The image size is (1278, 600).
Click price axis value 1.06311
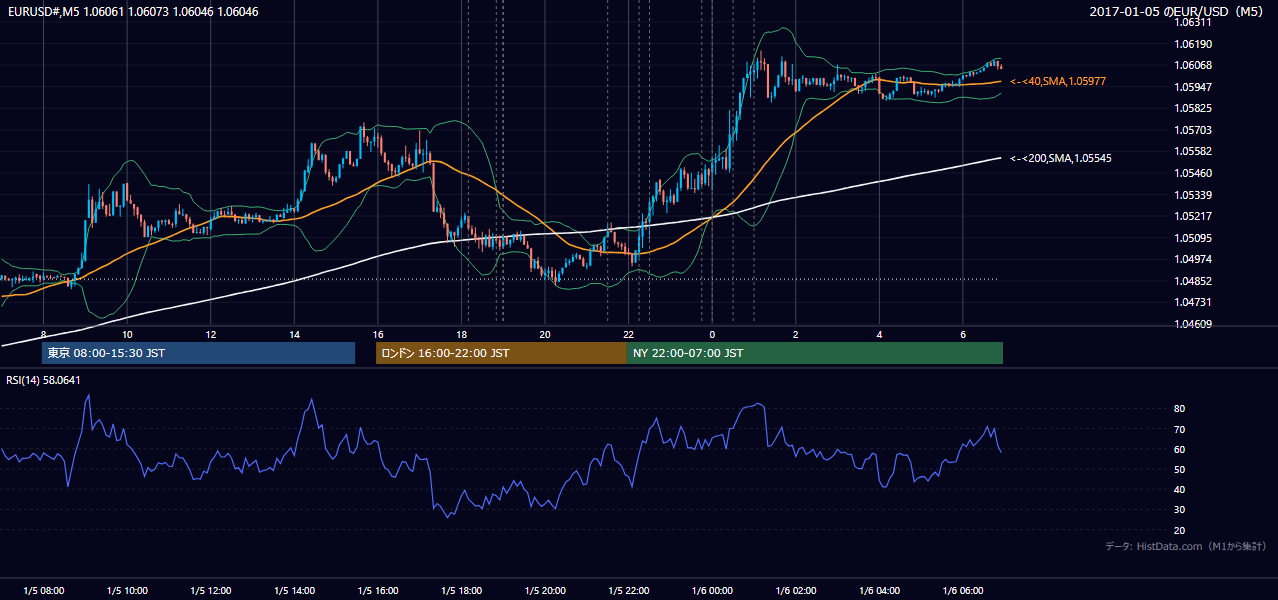(1192, 22)
